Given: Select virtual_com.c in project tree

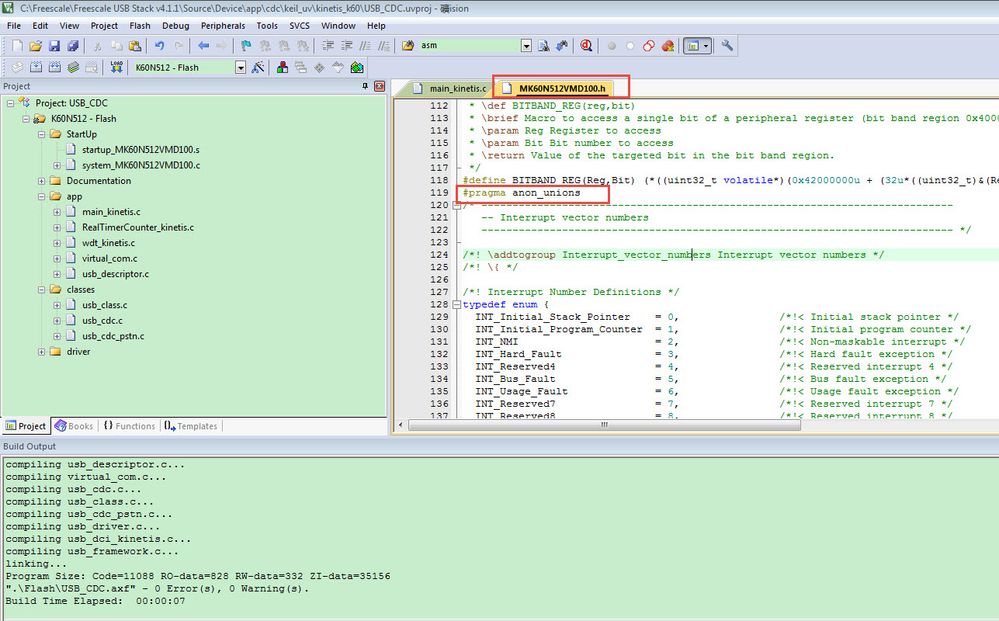Looking at the screenshot, I should 110,259.
